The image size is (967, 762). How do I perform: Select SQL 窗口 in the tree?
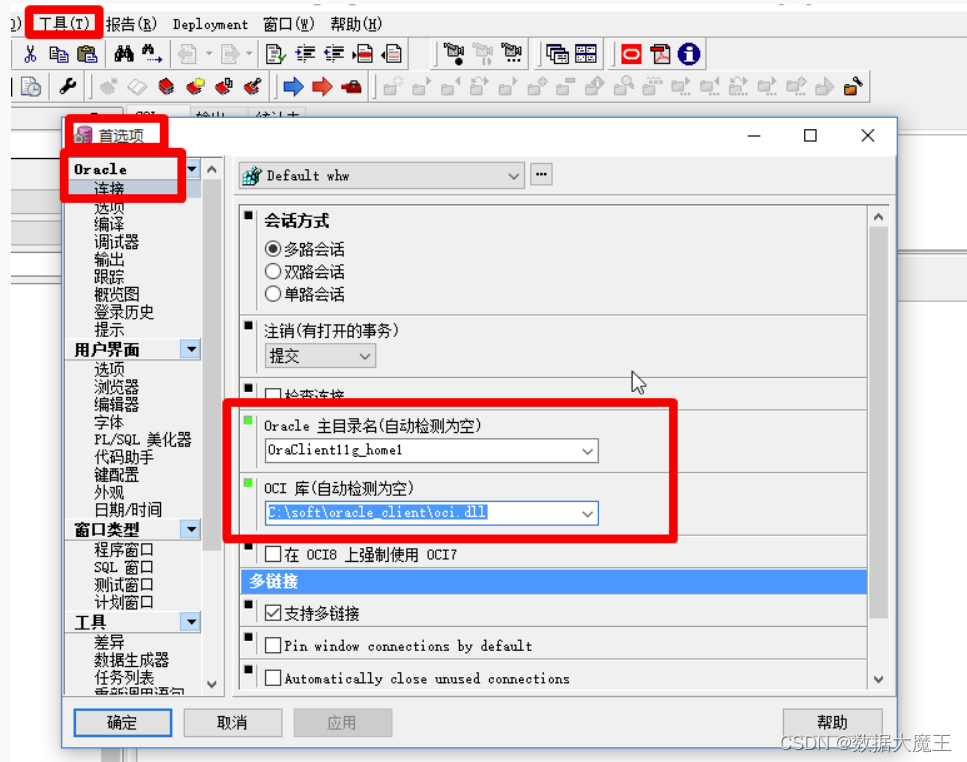[123, 567]
